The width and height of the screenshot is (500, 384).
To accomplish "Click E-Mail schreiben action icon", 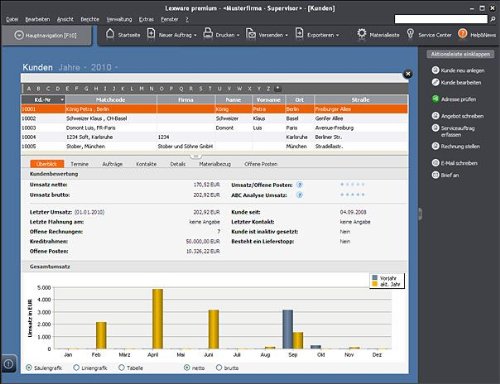I will [435, 163].
